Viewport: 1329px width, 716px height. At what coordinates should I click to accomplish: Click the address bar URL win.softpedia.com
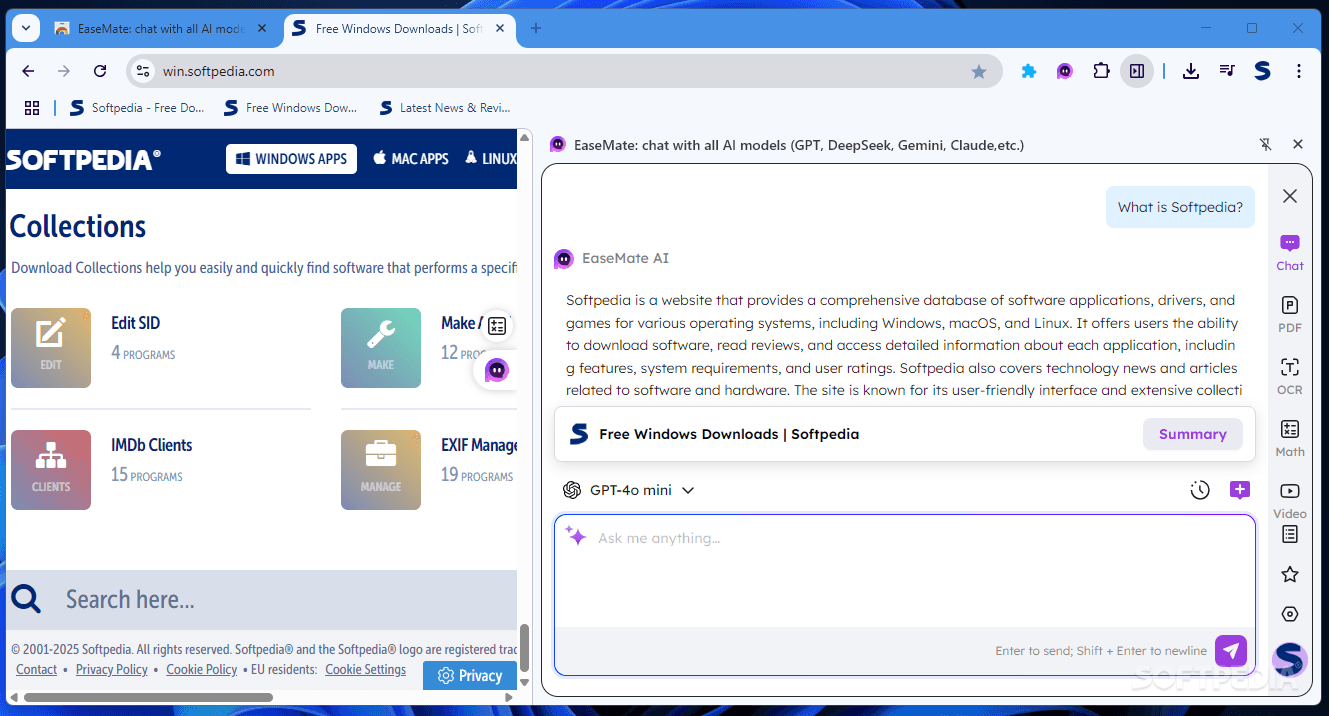219,71
